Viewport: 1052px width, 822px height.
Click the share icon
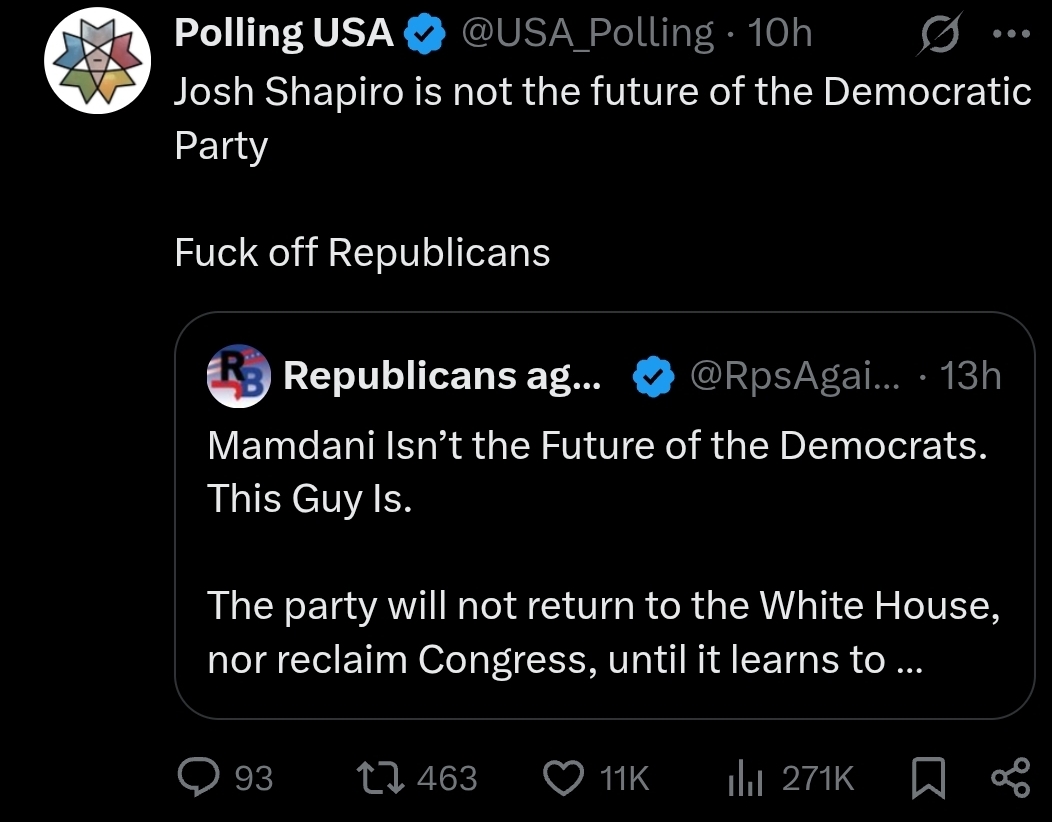1009,777
